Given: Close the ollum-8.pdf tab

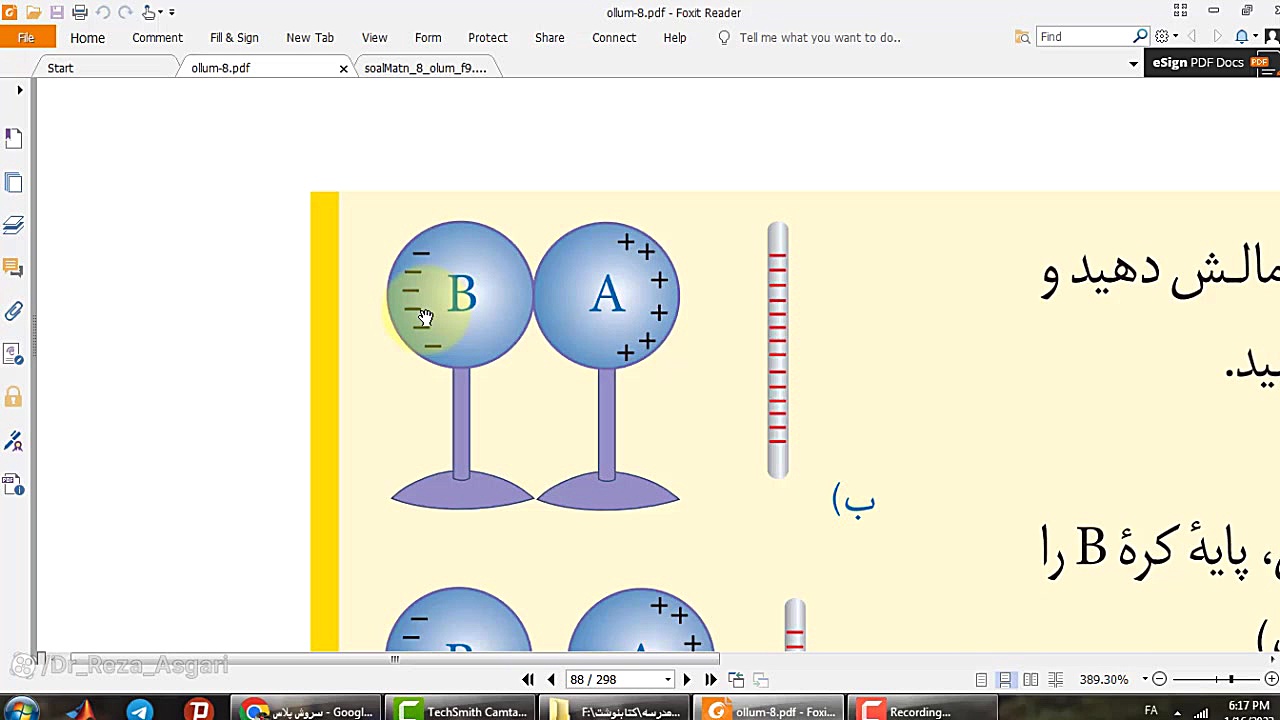Looking at the screenshot, I should tap(343, 68).
